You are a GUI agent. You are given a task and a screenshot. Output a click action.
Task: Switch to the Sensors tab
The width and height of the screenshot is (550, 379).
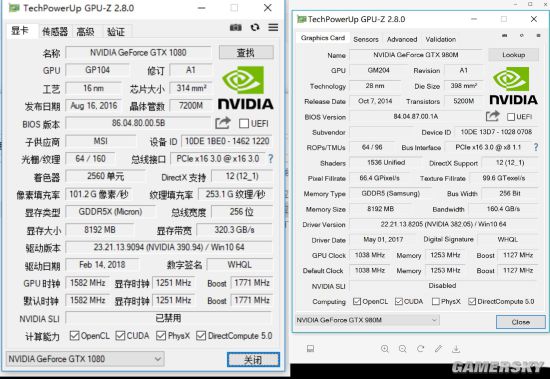[x=366, y=39]
